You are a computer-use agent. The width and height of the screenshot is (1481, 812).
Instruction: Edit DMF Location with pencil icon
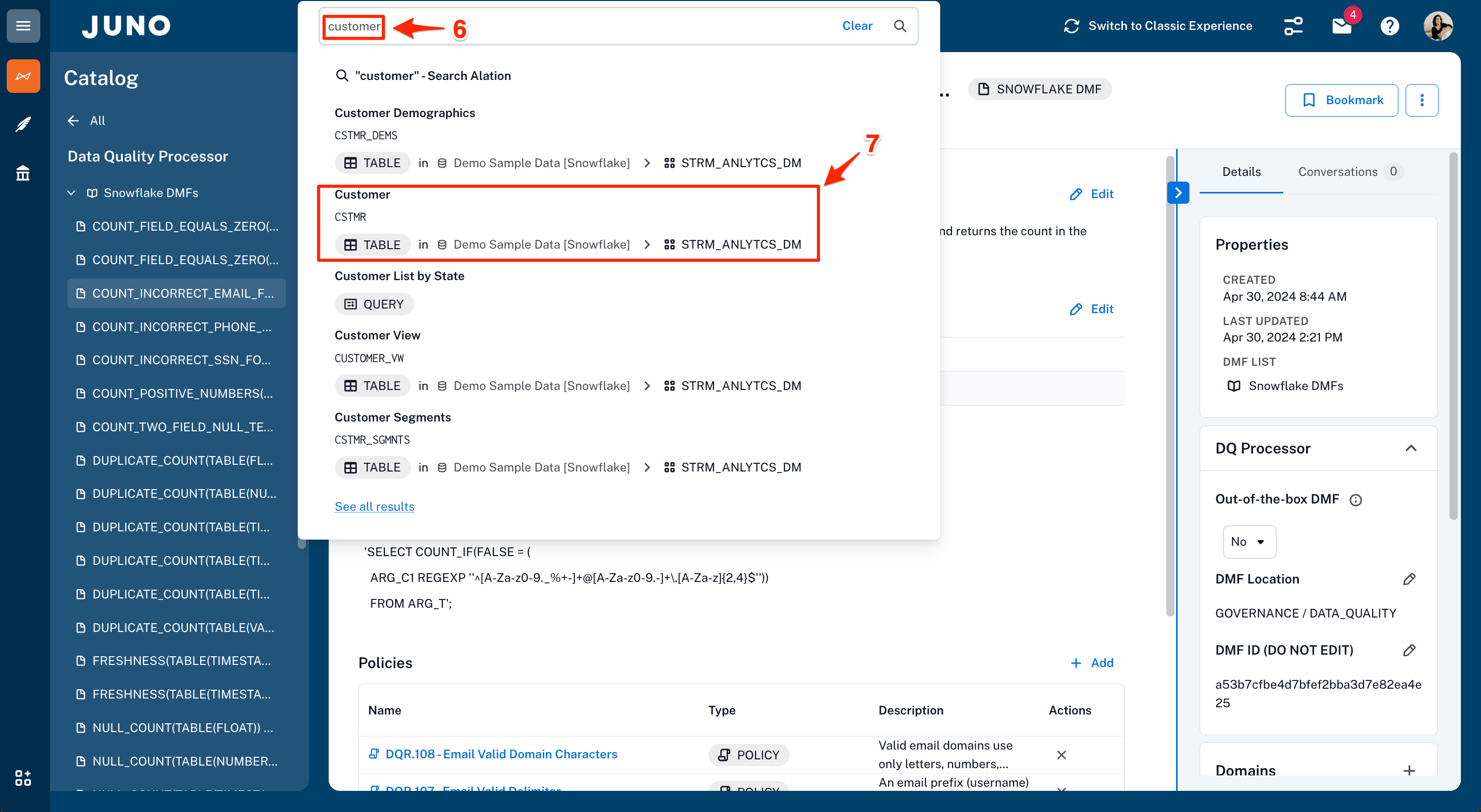pyautogui.click(x=1409, y=579)
